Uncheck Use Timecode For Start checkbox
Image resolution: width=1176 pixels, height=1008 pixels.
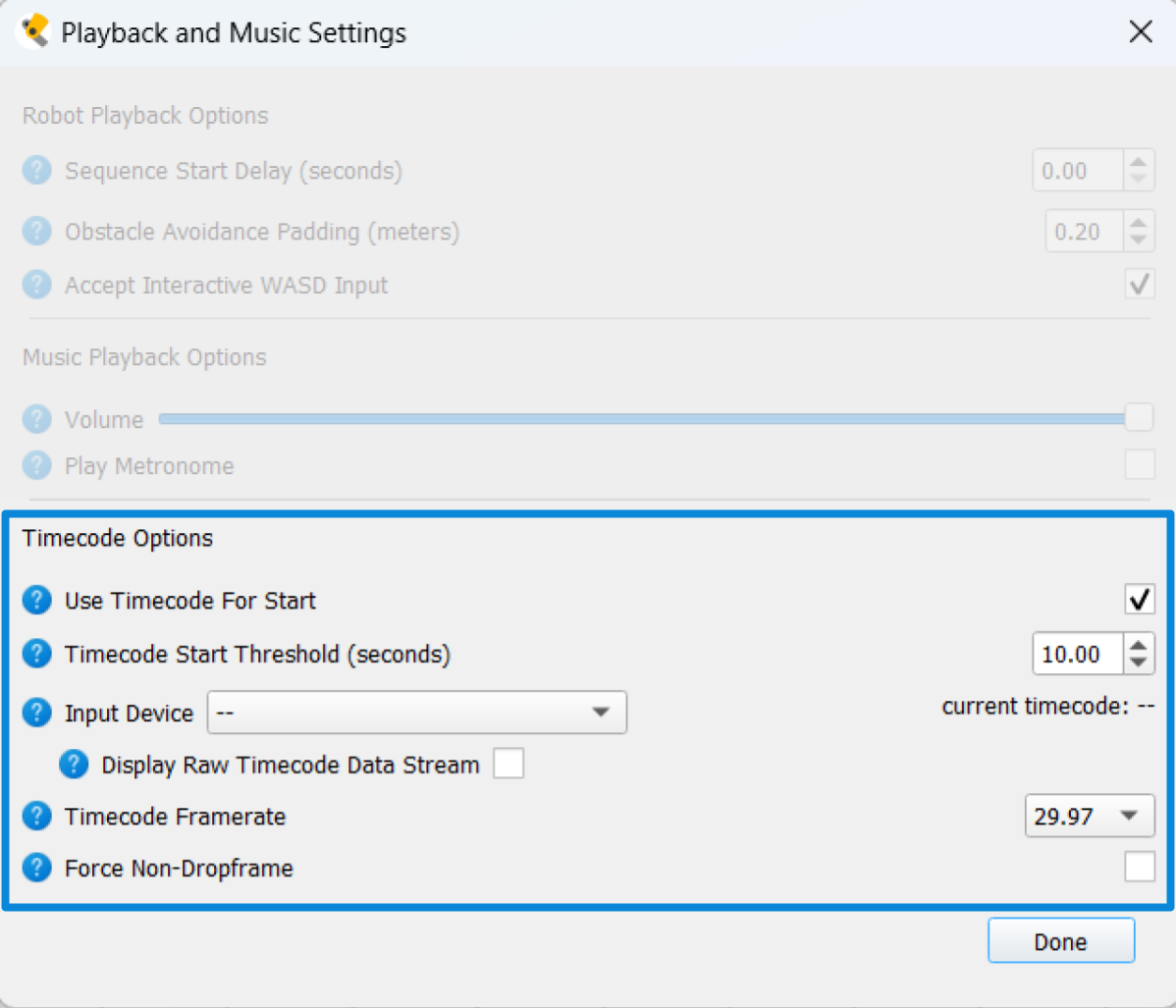tap(1139, 599)
